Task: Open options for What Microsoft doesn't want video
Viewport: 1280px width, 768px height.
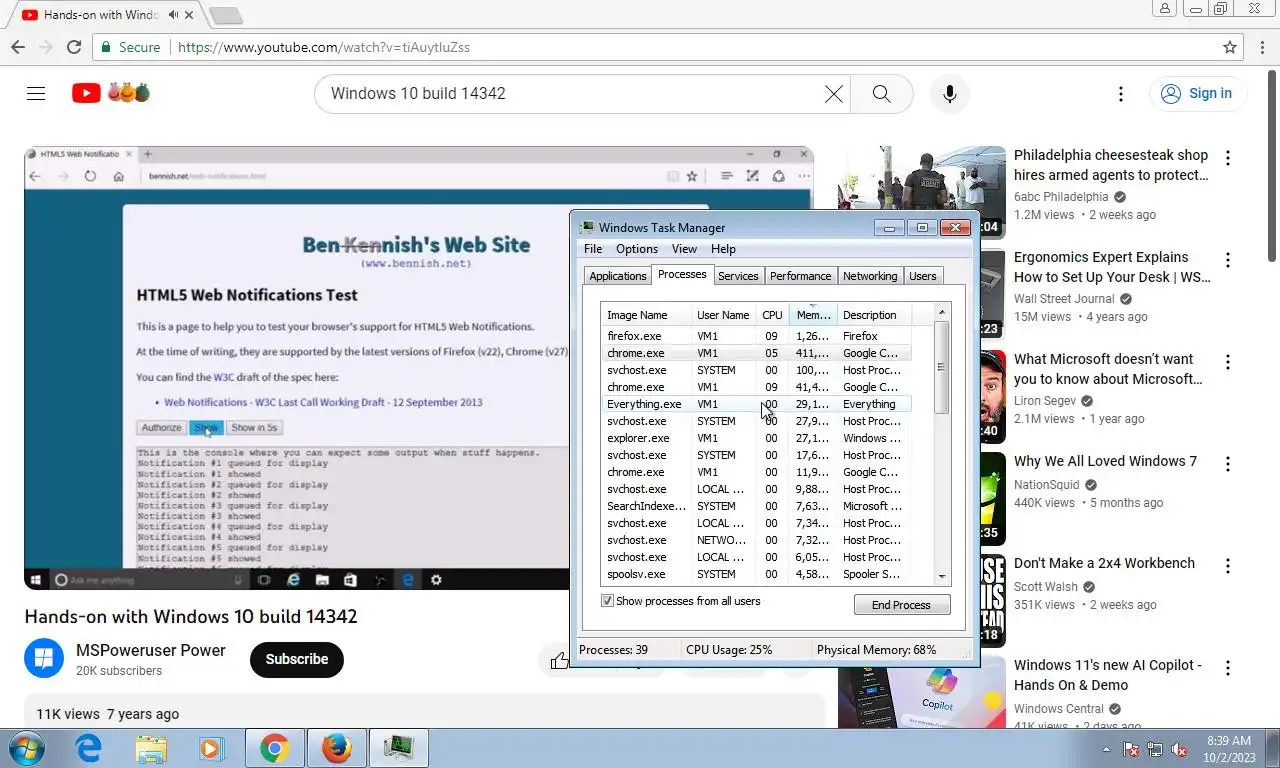Action: click(1228, 362)
